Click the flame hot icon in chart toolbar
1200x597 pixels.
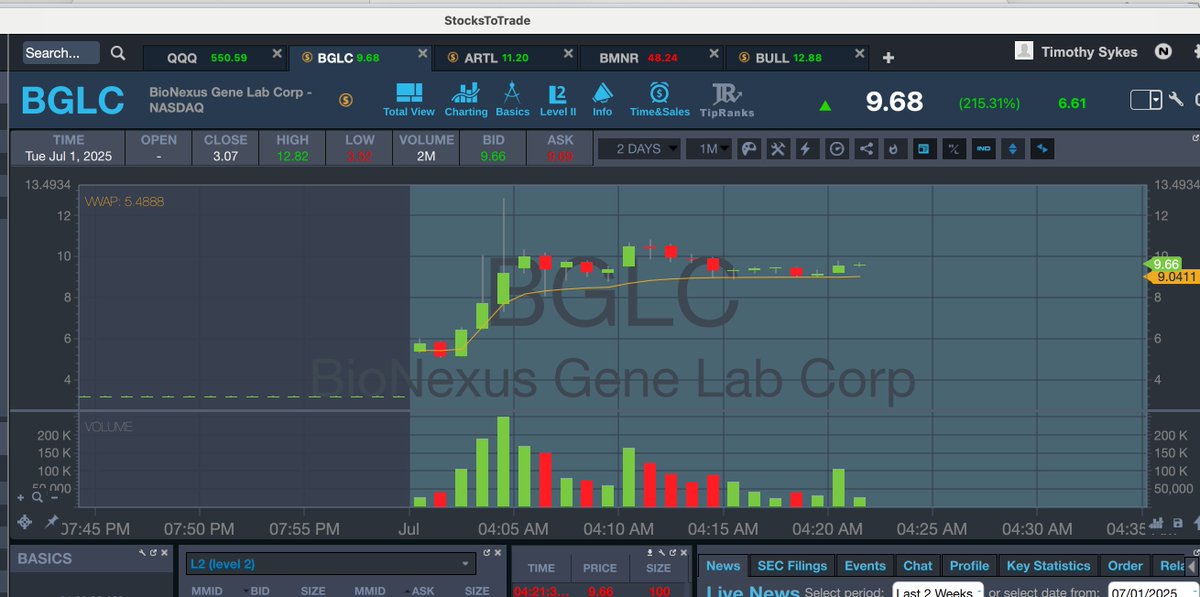coord(895,149)
